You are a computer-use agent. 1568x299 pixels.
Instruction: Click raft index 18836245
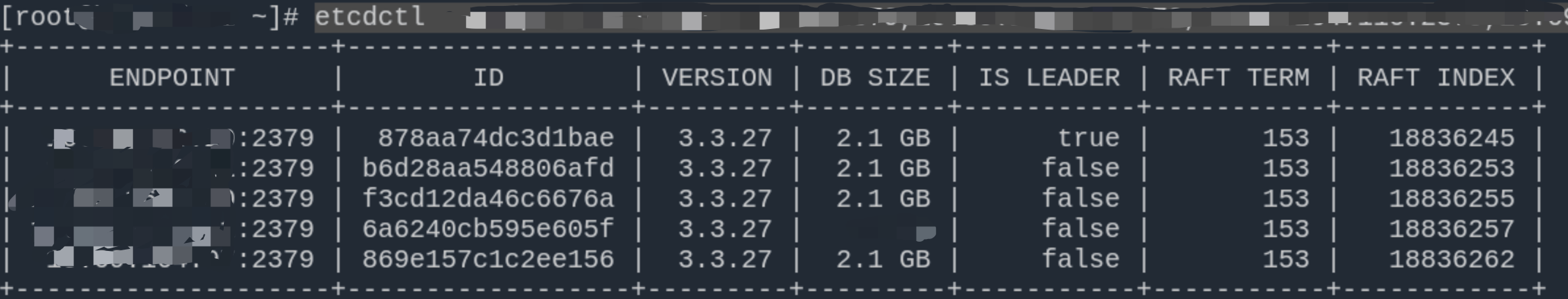coord(1451,138)
